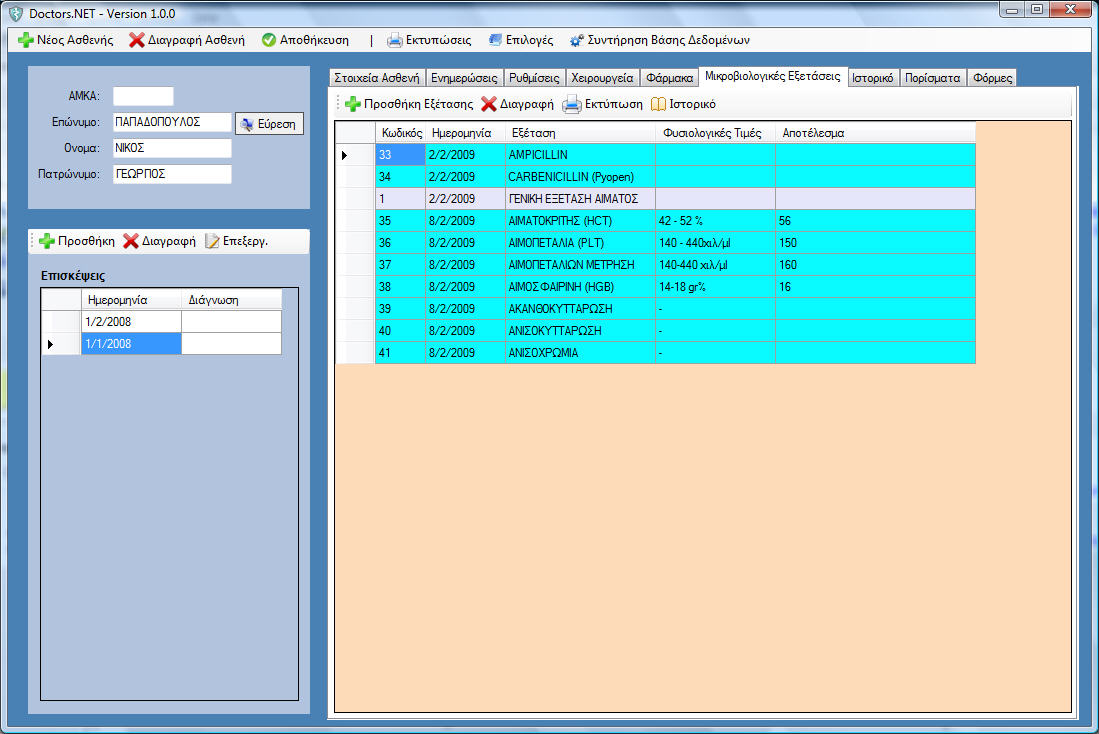The image size is (1099, 734).
Task: Select the ΑΙΜΟΠΕΤΑΛΙΑ (PLT) cell
Action: (580, 243)
